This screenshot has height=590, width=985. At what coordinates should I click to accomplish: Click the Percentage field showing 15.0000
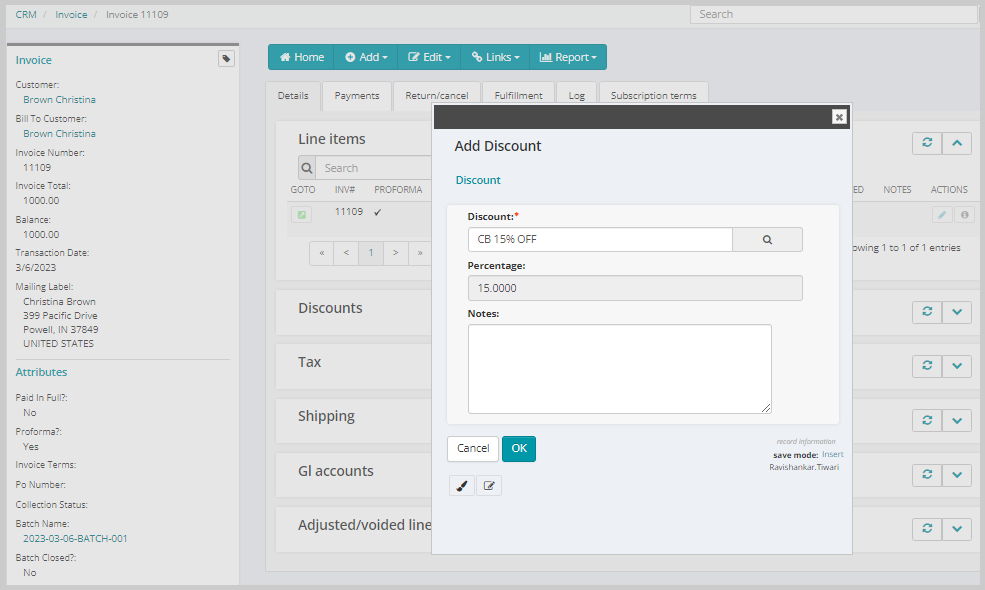635,288
